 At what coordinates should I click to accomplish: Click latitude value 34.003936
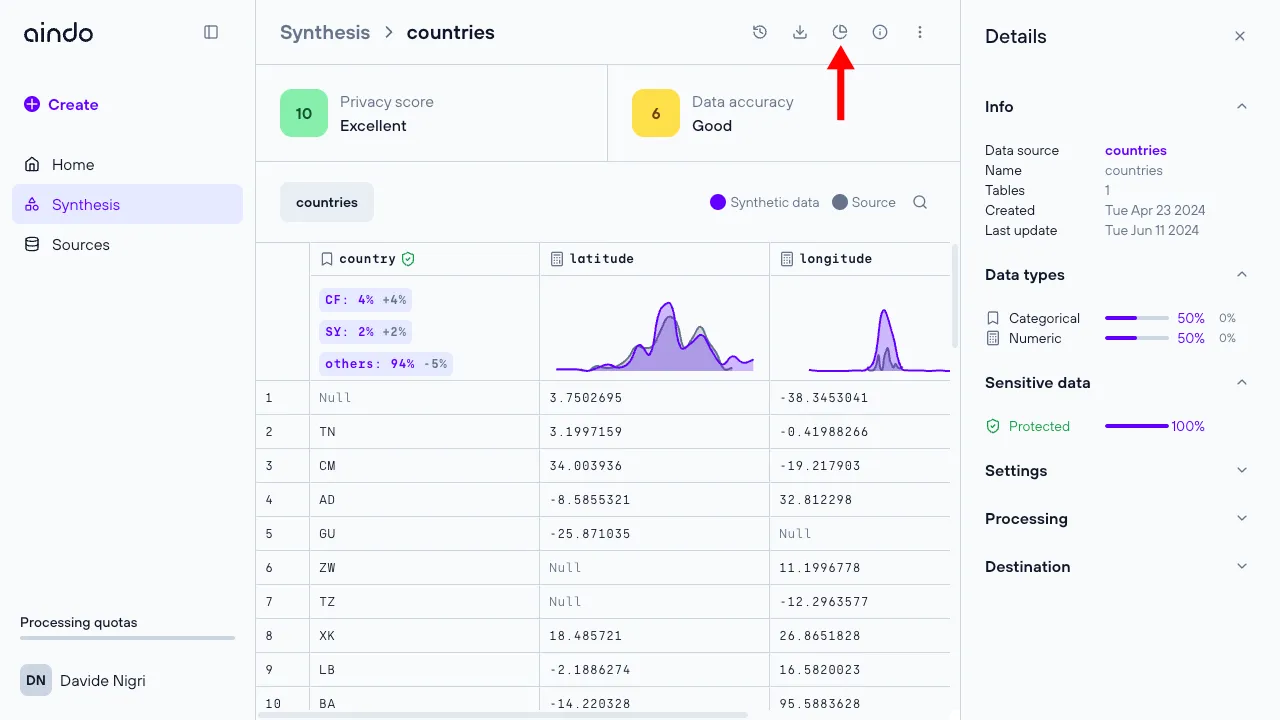coord(655,466)
